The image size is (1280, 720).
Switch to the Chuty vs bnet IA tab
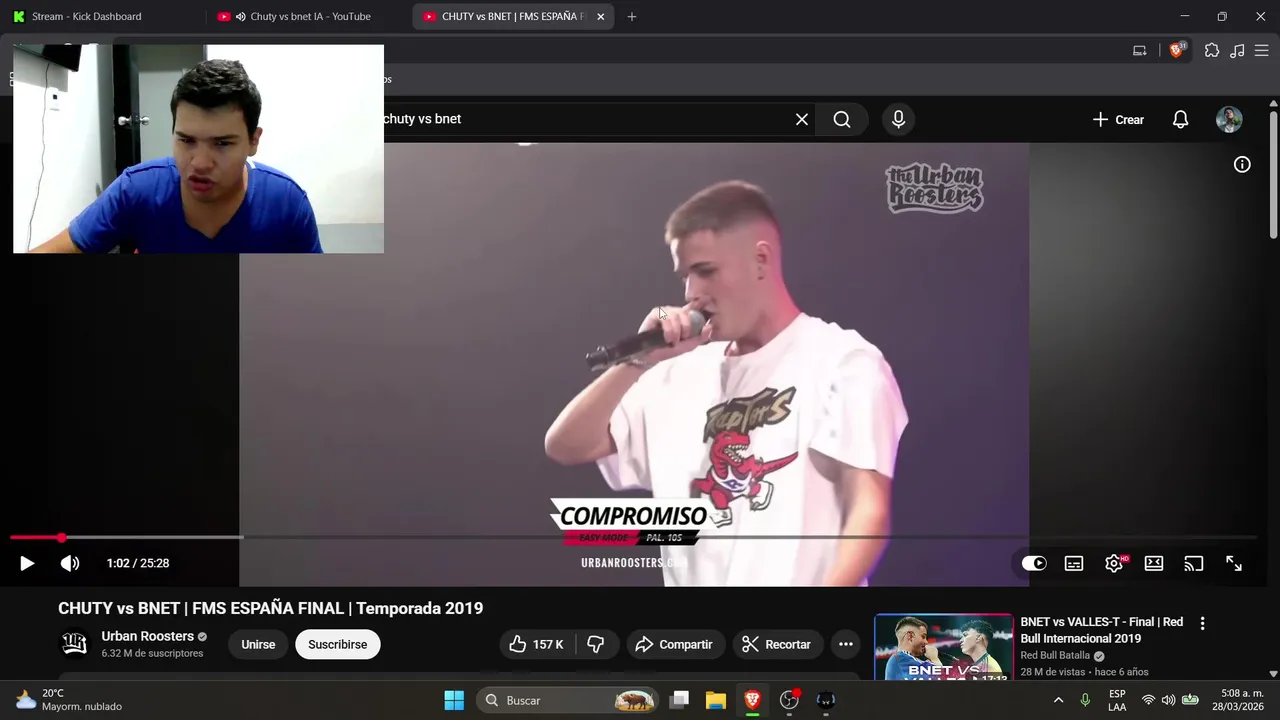click(x=310, y=16)
